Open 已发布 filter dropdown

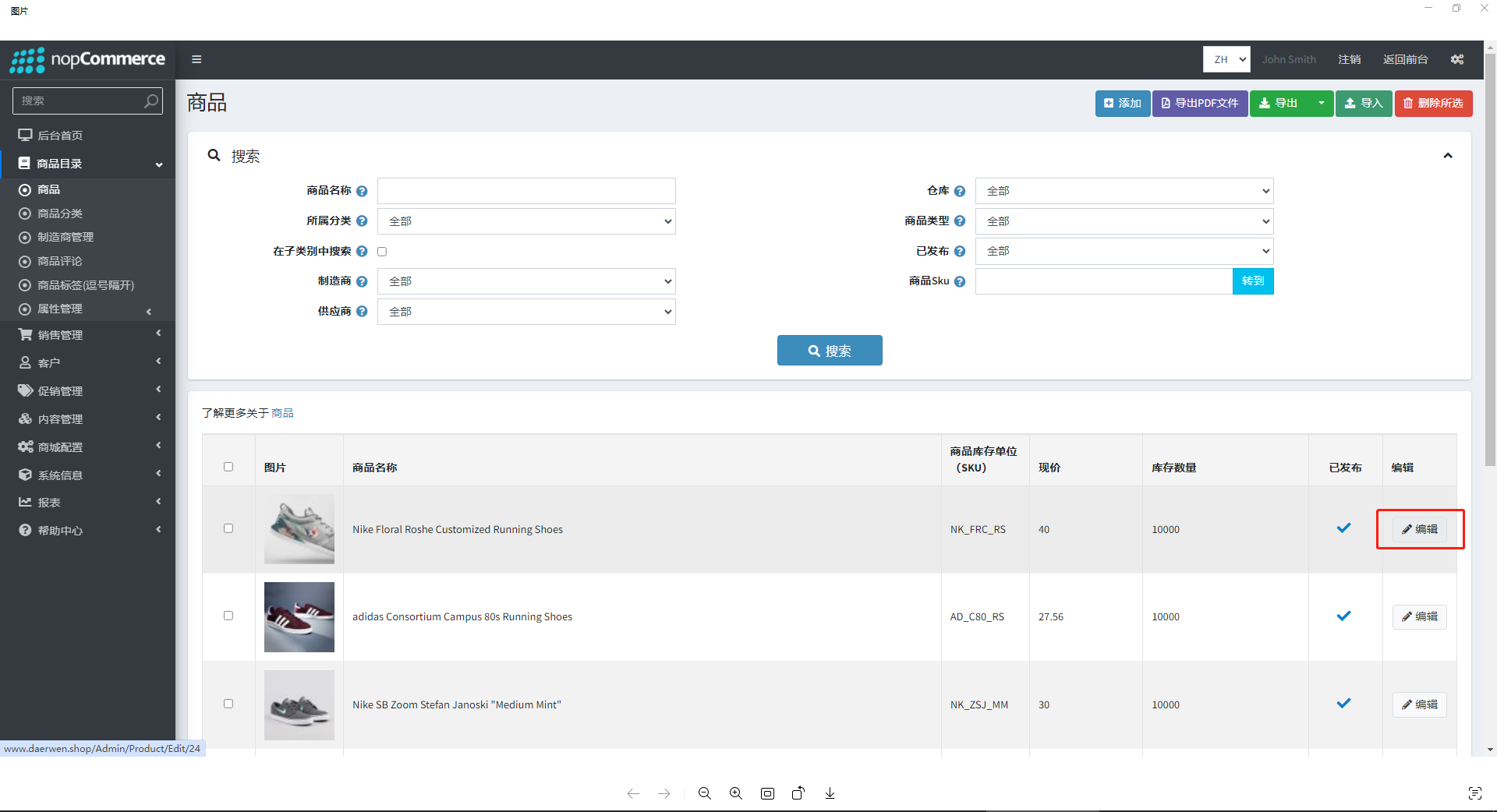[x=1124, y=251]
